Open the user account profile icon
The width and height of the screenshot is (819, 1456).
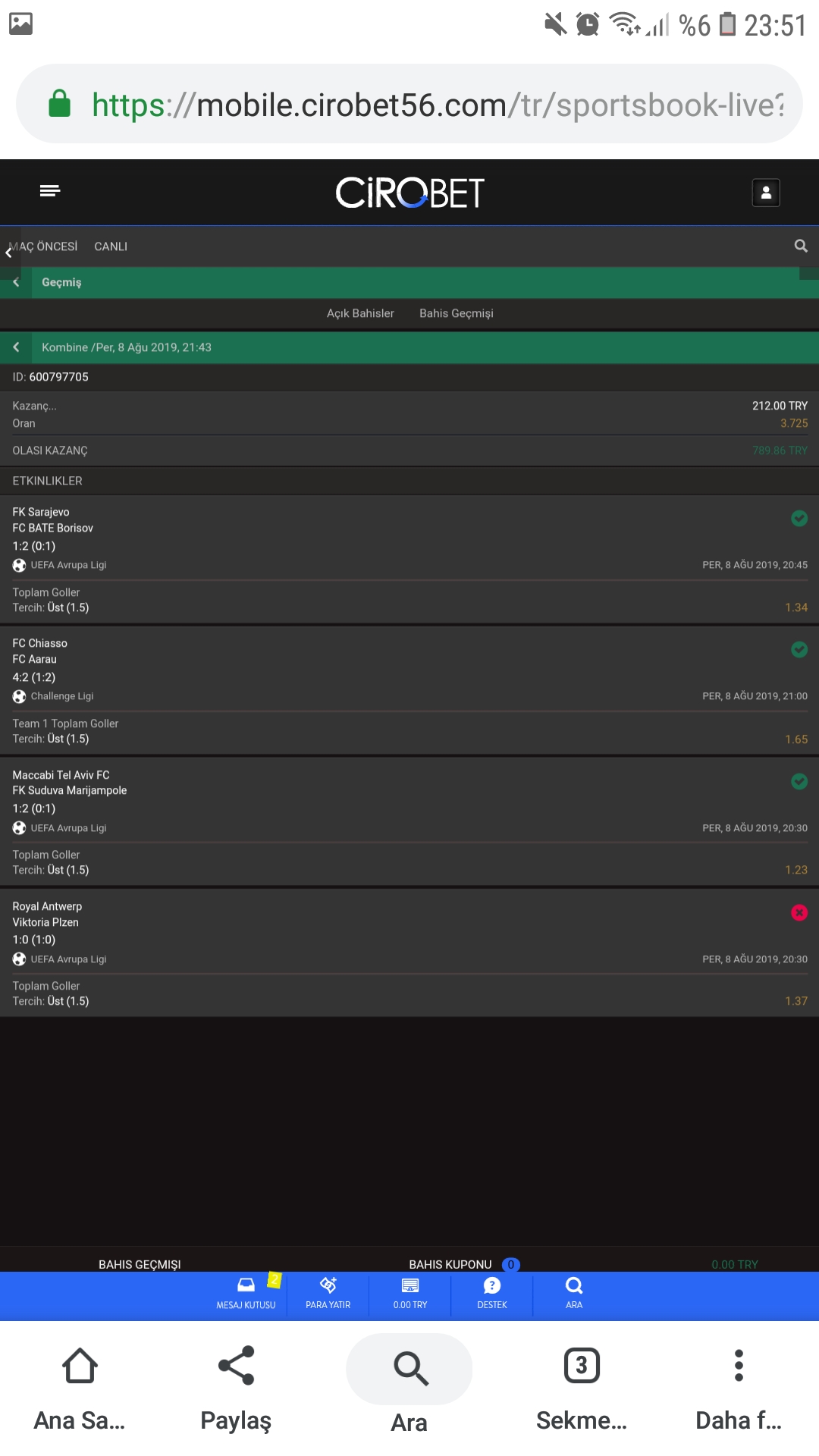click(x=766, y=193)
